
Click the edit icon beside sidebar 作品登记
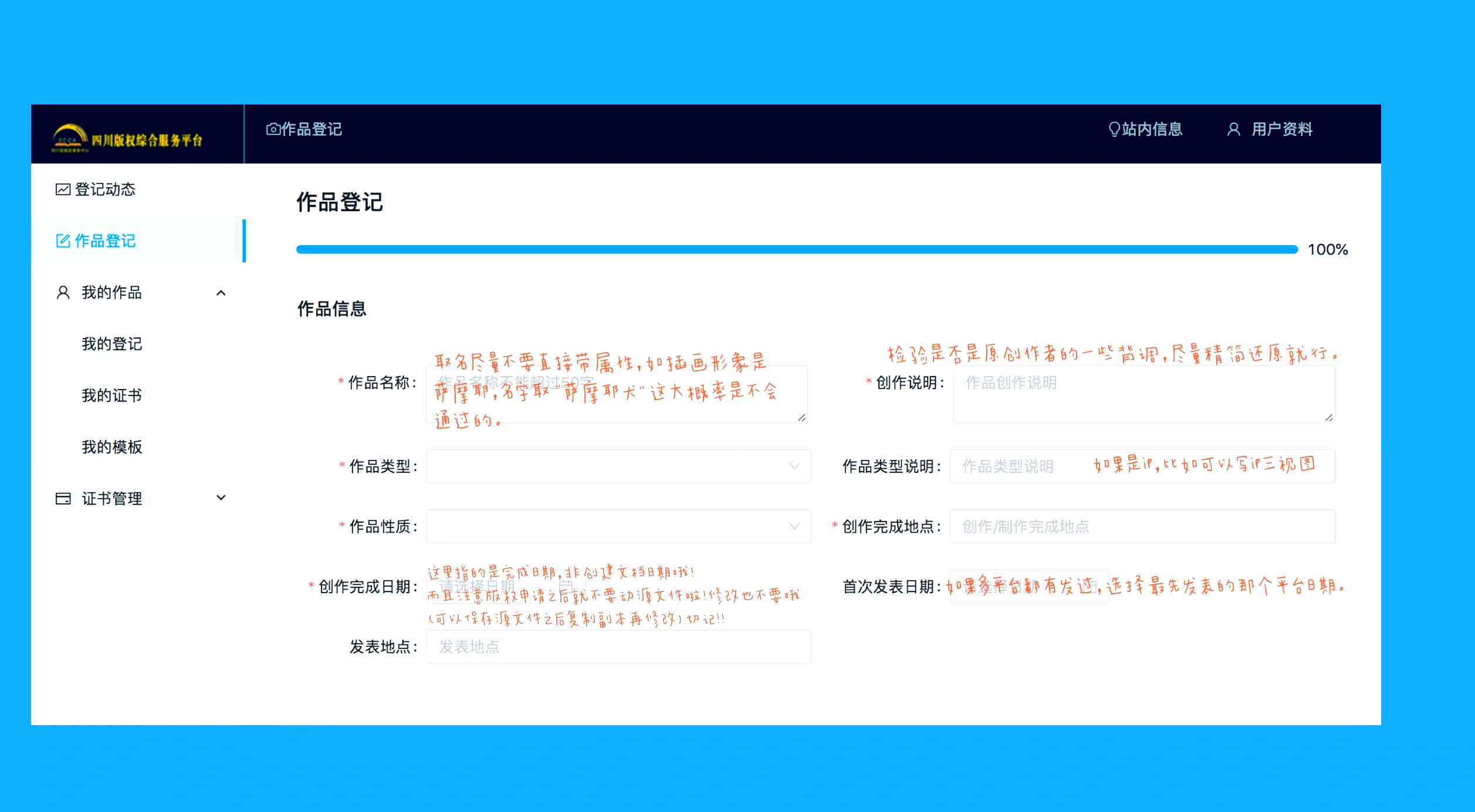(63, 241)
